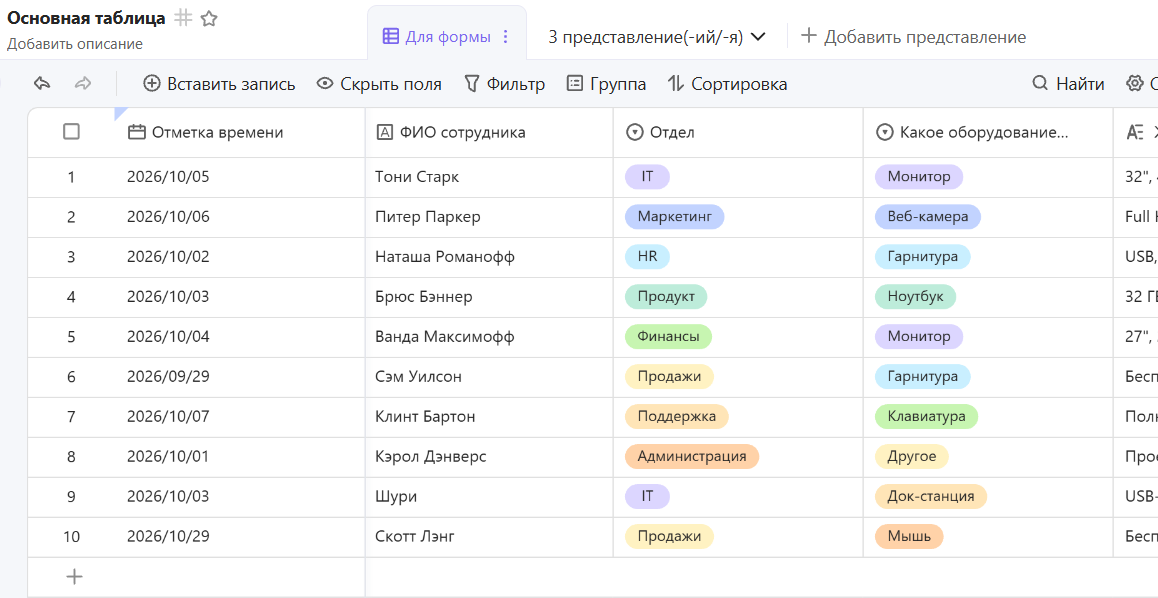Click the calendar icon in Отметка времени header
The width and height of the screenshot is (1158, 598).
(x=137, y=132)
